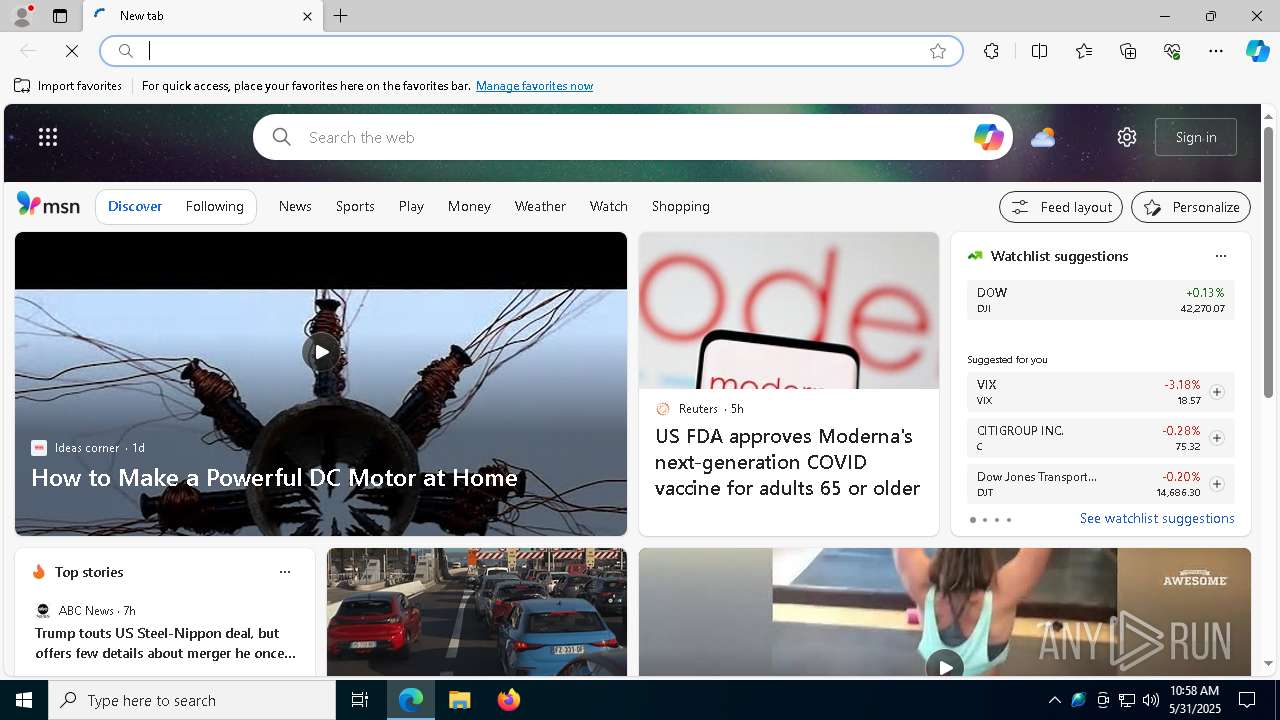This screenshot has height=720, width=1280.
Task: Open the apps grid launcher
Action: (x=48, y=137)
